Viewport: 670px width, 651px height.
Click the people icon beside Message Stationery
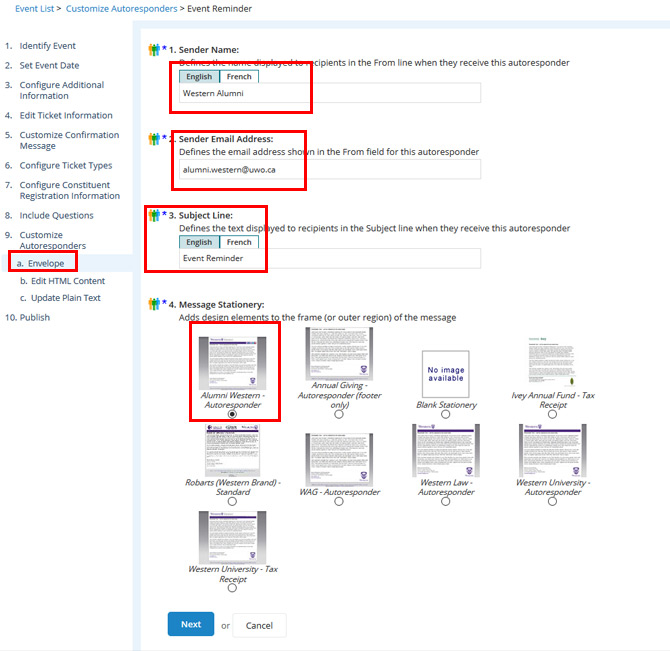coord(153,303)
